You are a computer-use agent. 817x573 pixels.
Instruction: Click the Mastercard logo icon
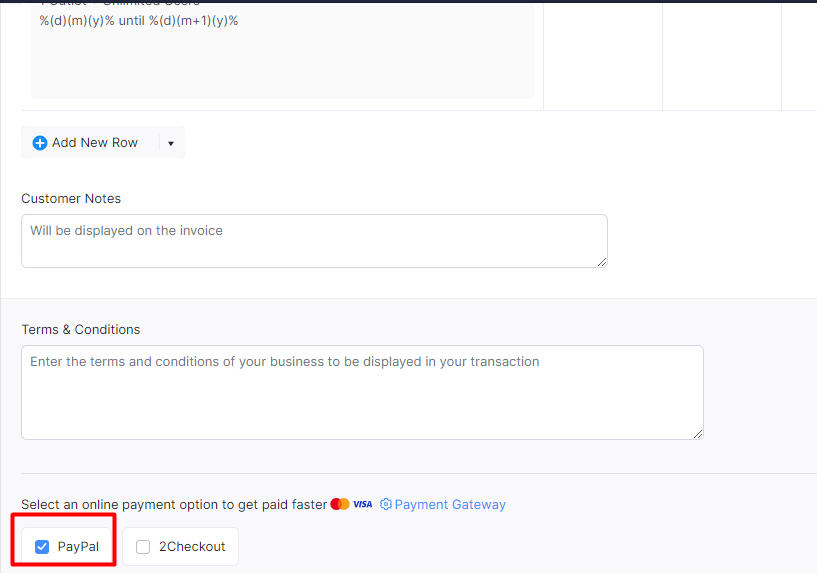click(340, 504)
